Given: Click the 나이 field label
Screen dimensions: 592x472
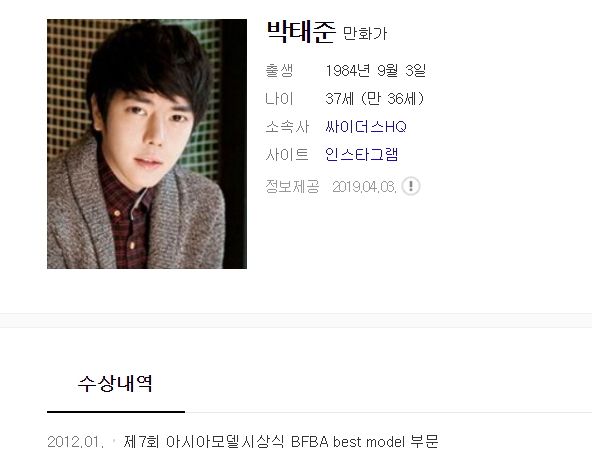Looking at the screenshot, I should click(279, 99).
